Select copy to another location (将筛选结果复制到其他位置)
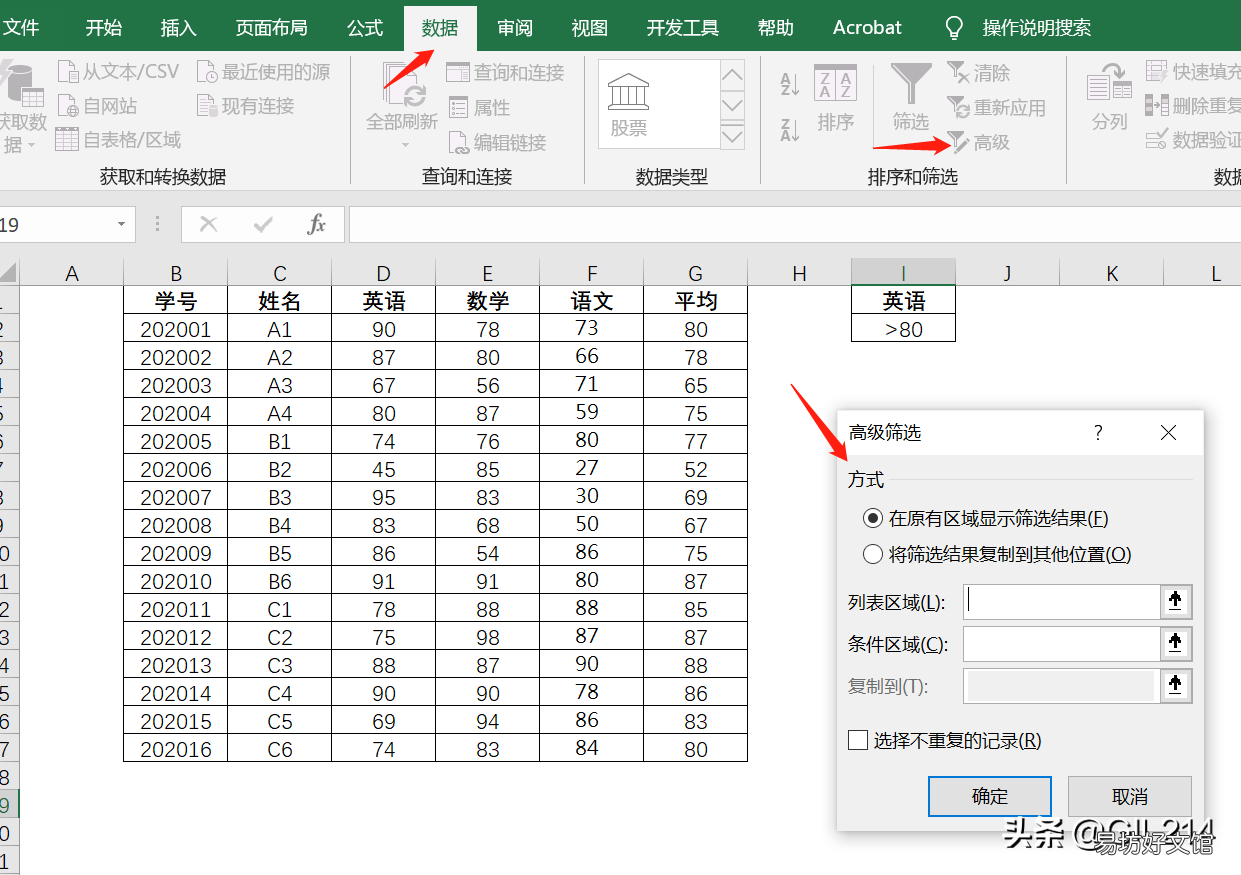The image size is (1241, 875). 997,554
